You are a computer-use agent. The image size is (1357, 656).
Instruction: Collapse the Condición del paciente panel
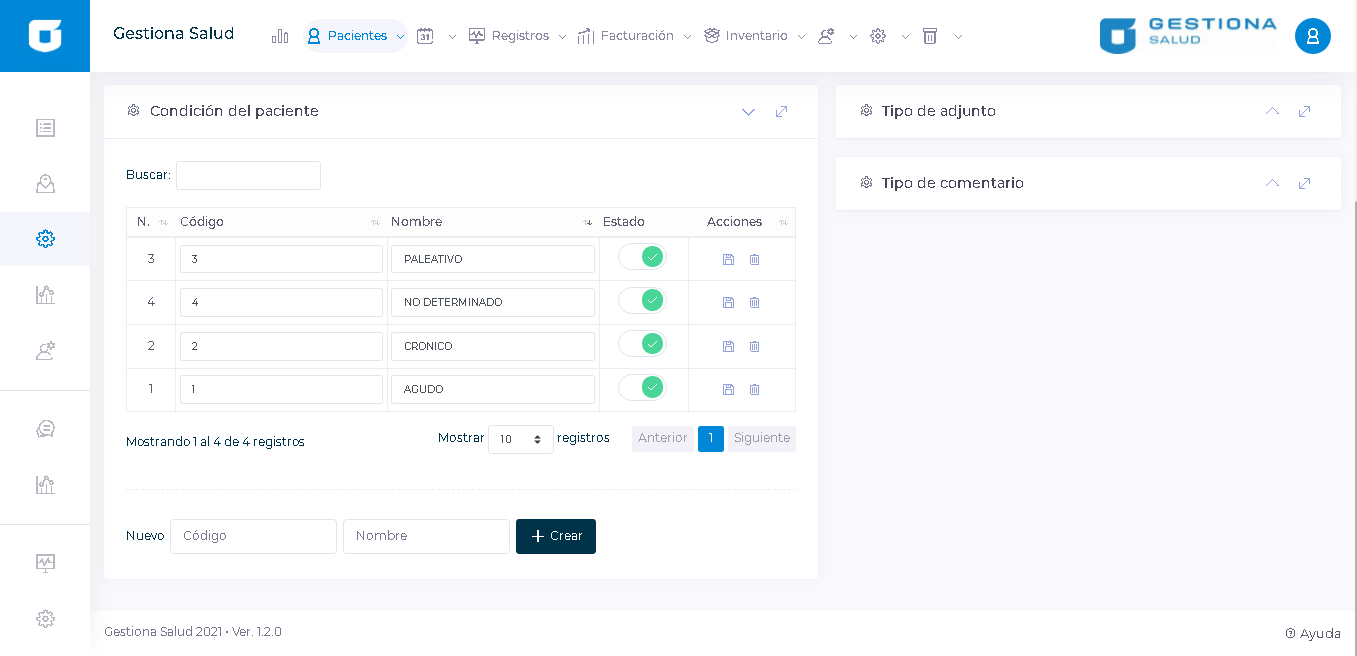point(748,111)
